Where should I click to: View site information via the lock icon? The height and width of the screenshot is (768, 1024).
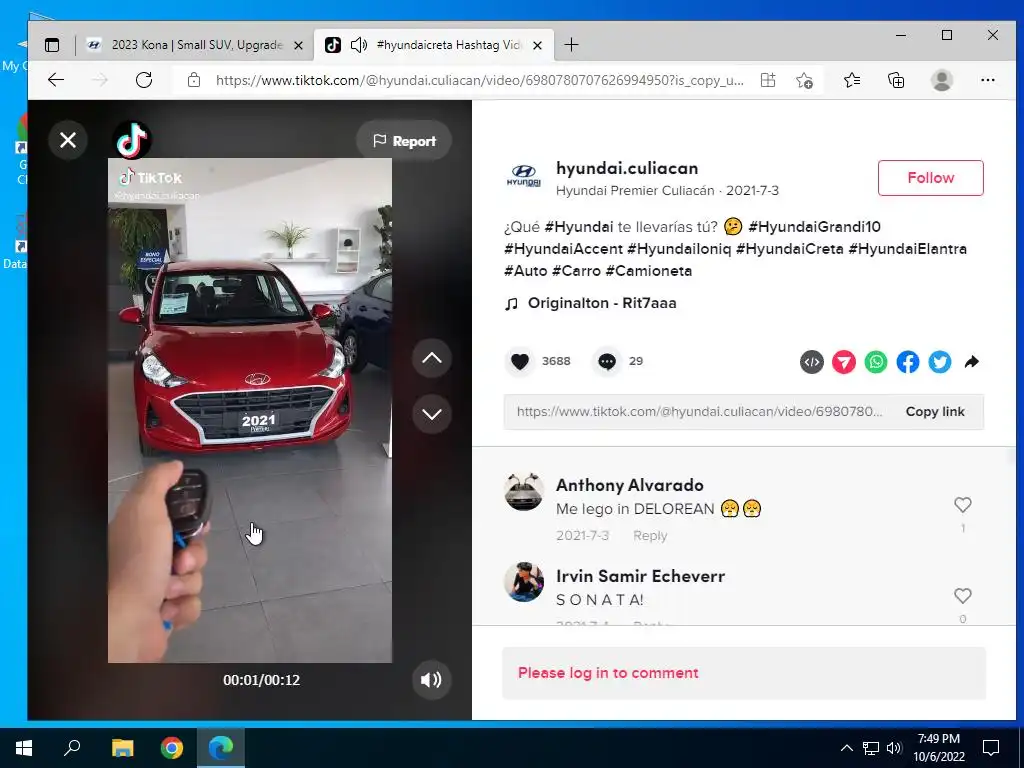[x=193, y=80]
